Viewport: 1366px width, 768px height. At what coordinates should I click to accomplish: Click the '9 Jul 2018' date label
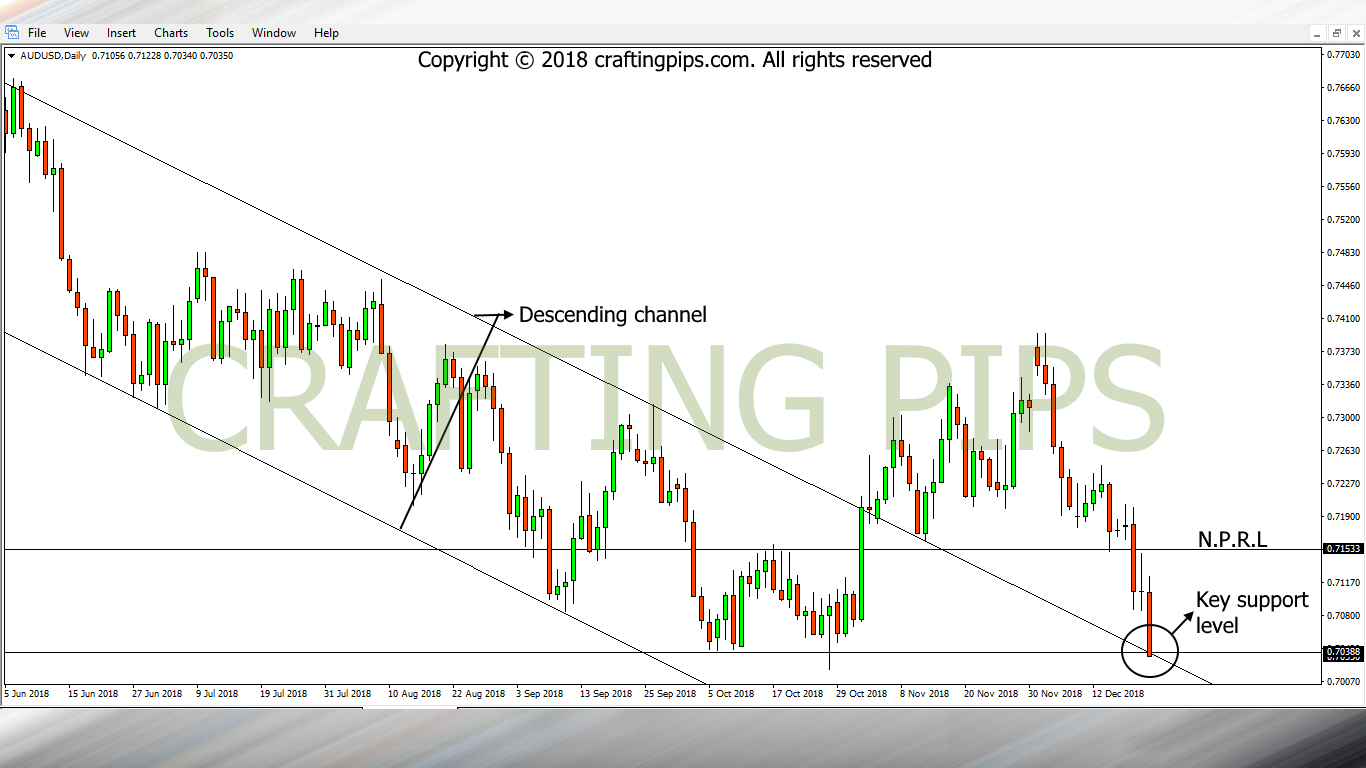coord(217,692)
